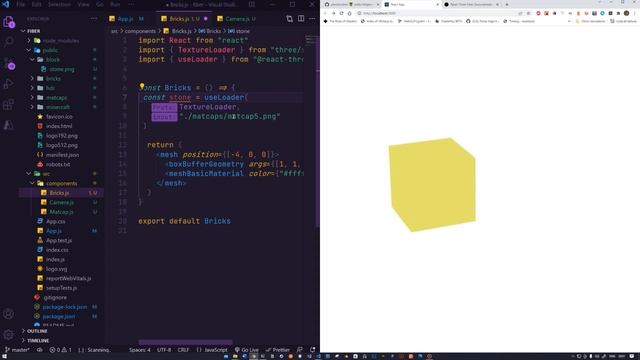This screenshot has width=640, height=360.
Task: Click the browser forward arrow
Action: [333, 13]
